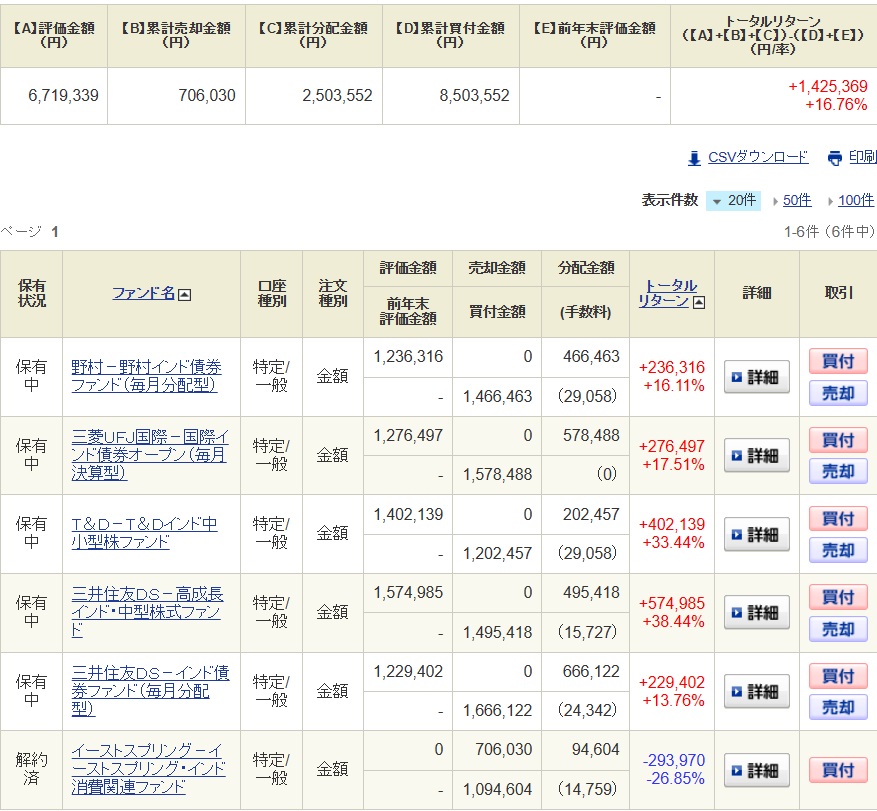Open CSVダウンロード link

coord(757,157)
